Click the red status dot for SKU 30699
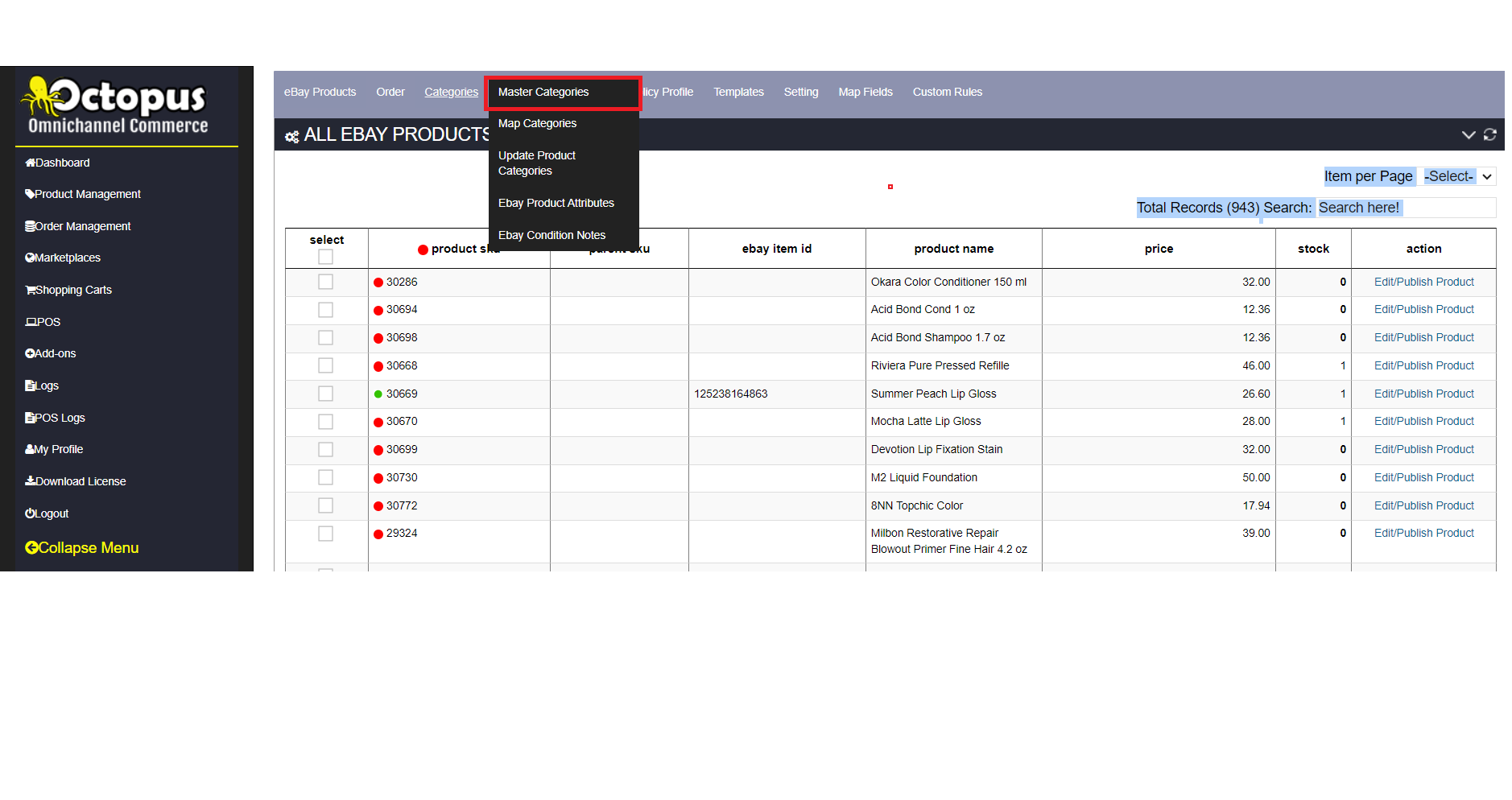 point(378,450)
